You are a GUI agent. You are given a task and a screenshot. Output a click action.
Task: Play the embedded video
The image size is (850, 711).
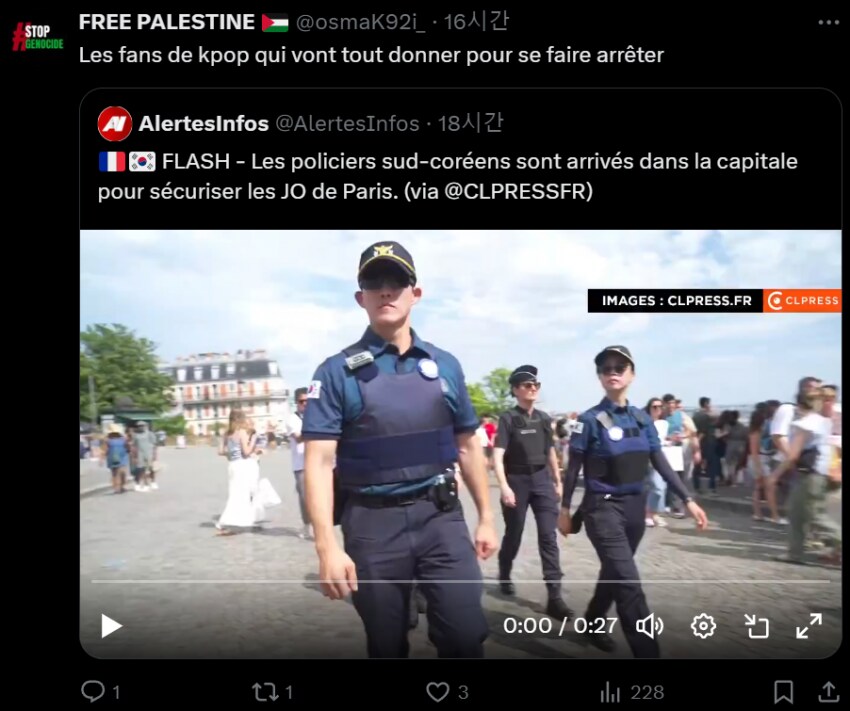click(112, 626)
